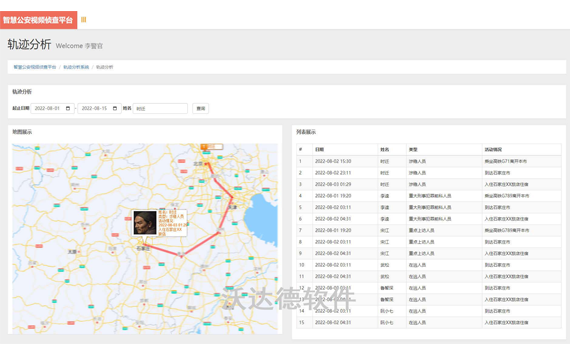Click the platform logo banner at top-left
This screenshot has width=570, height=360.
tap(38, 20)
